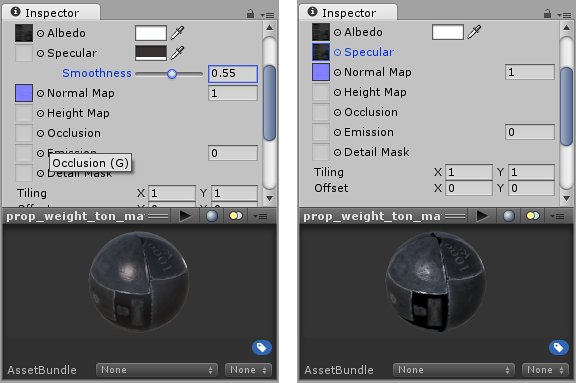Toggle right preview lighting icon

pyautogui.click(x=533, y=216)
